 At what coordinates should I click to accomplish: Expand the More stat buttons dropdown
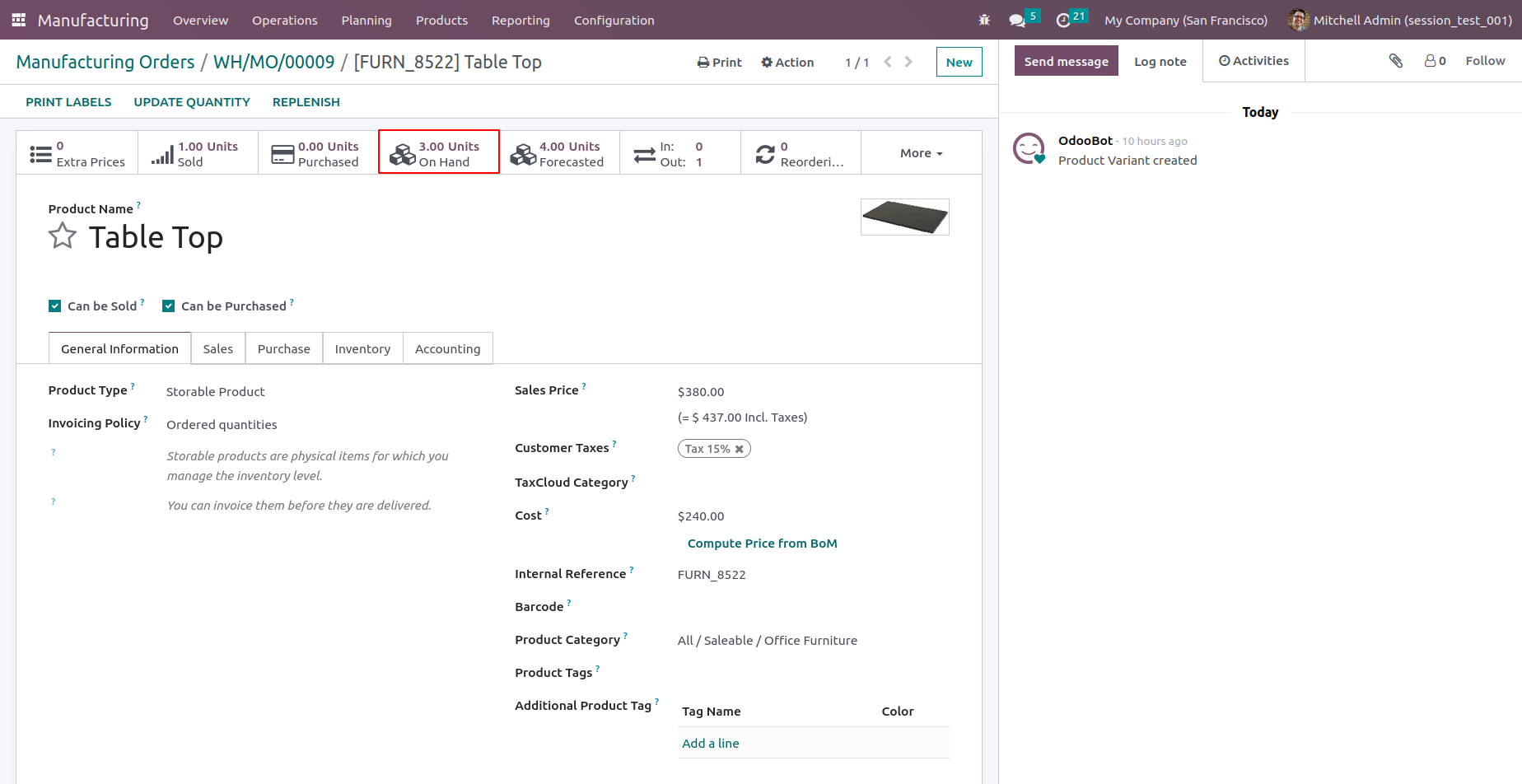(922, 153)
